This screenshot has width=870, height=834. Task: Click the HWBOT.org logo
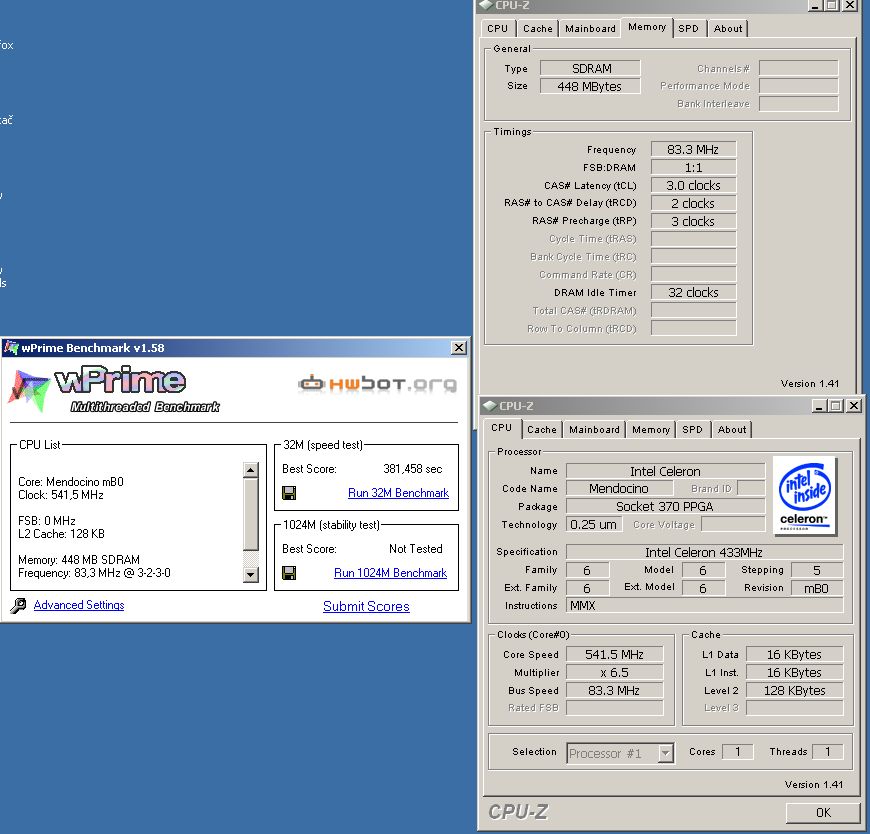(x=378, y=383)
